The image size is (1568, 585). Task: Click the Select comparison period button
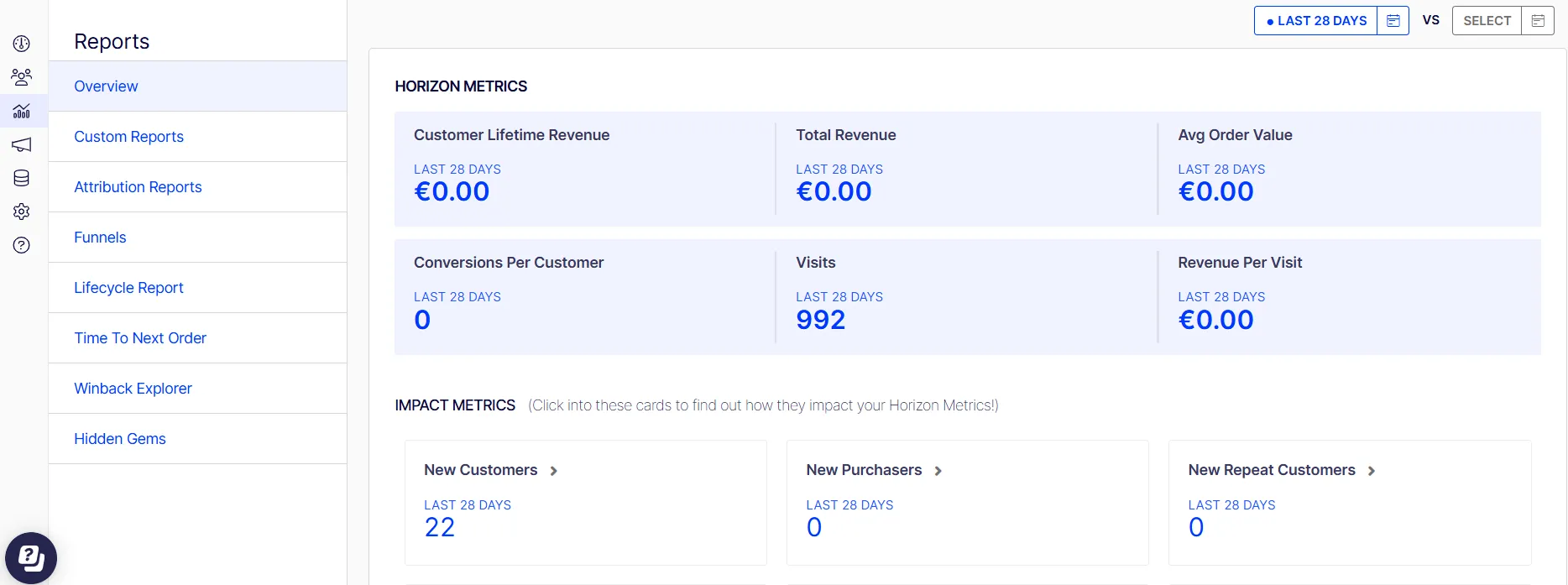pyautogui.click(x=1487, y=21)
